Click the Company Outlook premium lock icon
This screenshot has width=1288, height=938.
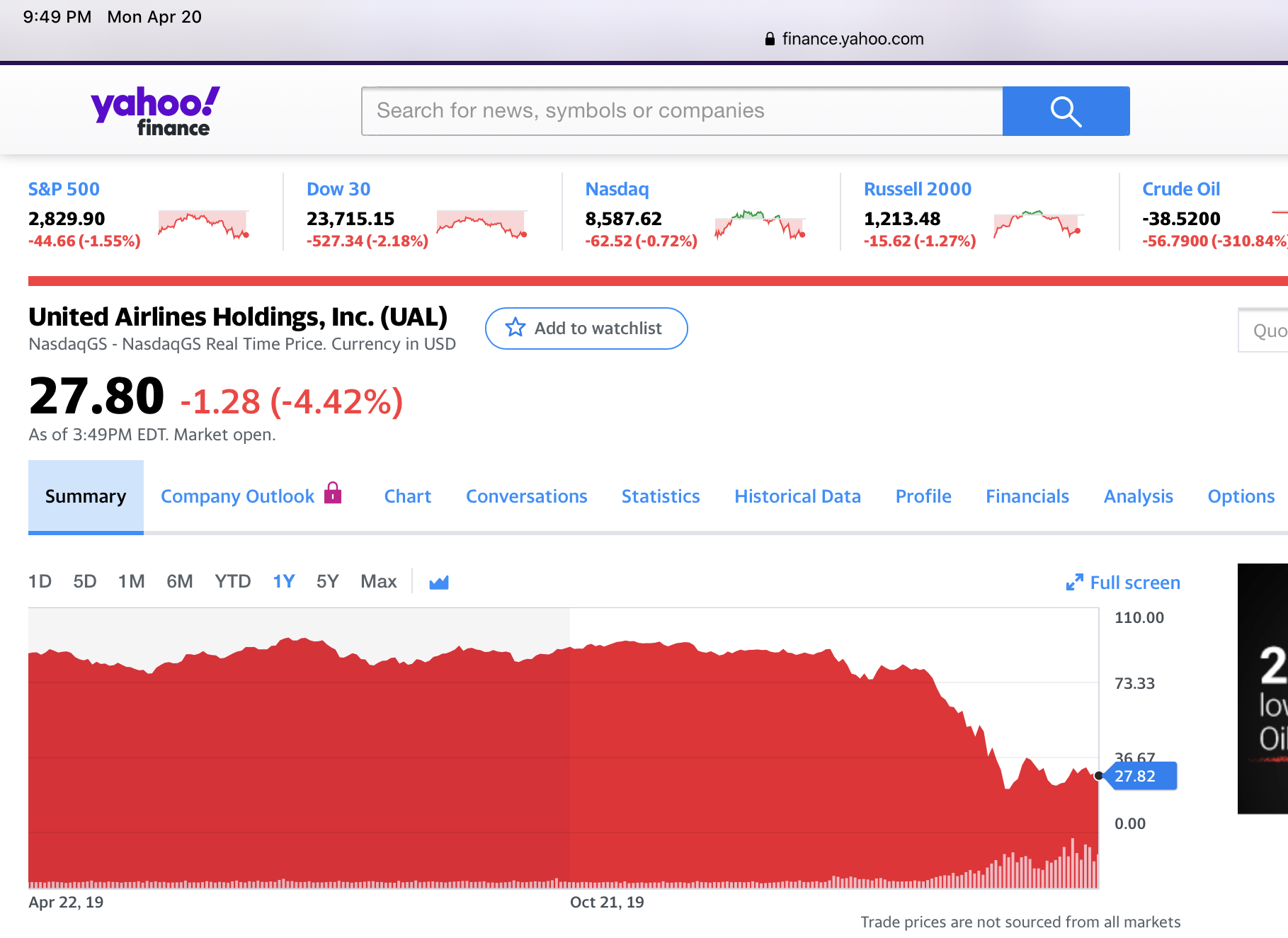click(333, 493)
